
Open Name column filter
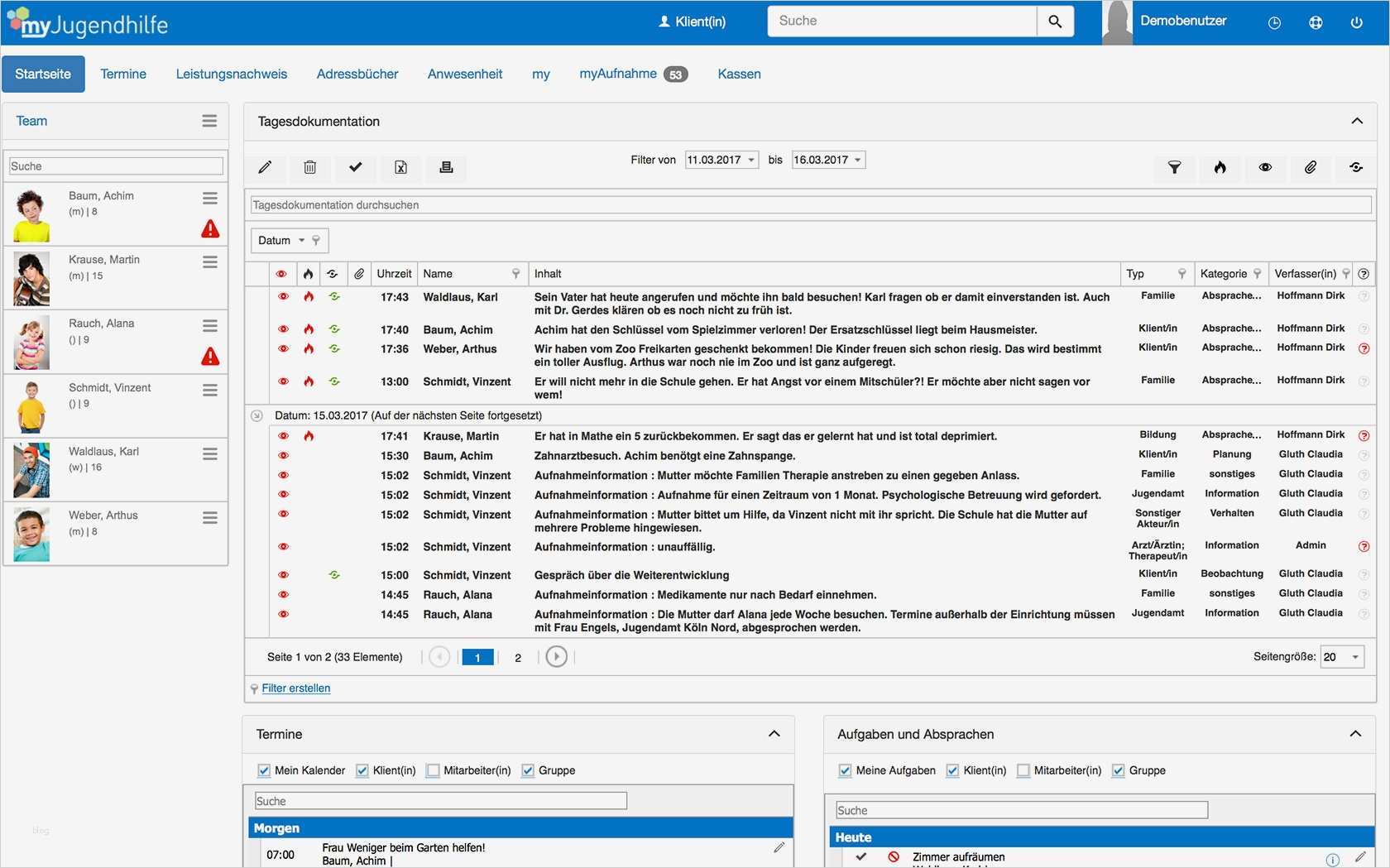515,274
